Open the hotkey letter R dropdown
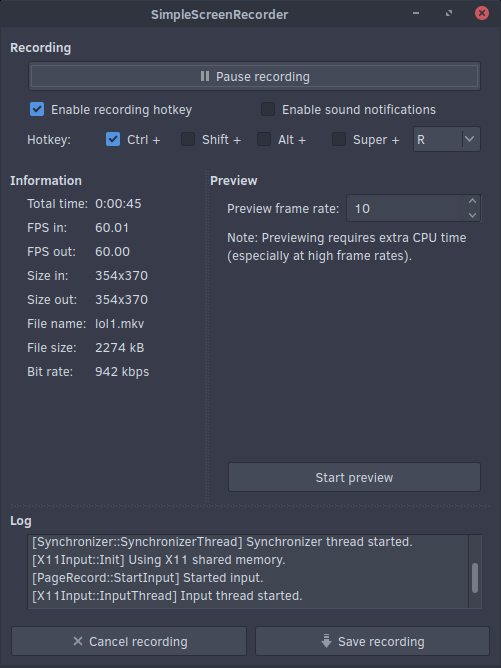Viewport: 501px width, 668px height. click(446, 139)
